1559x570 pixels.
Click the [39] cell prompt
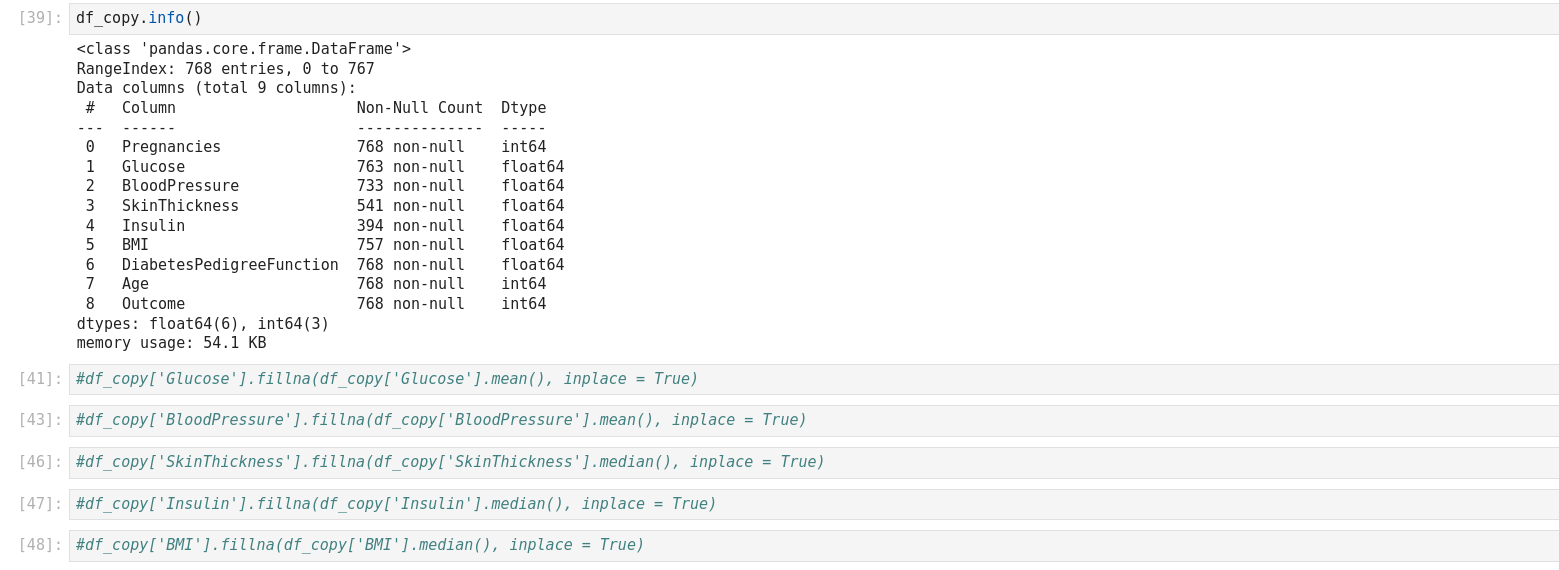(40, 18)
